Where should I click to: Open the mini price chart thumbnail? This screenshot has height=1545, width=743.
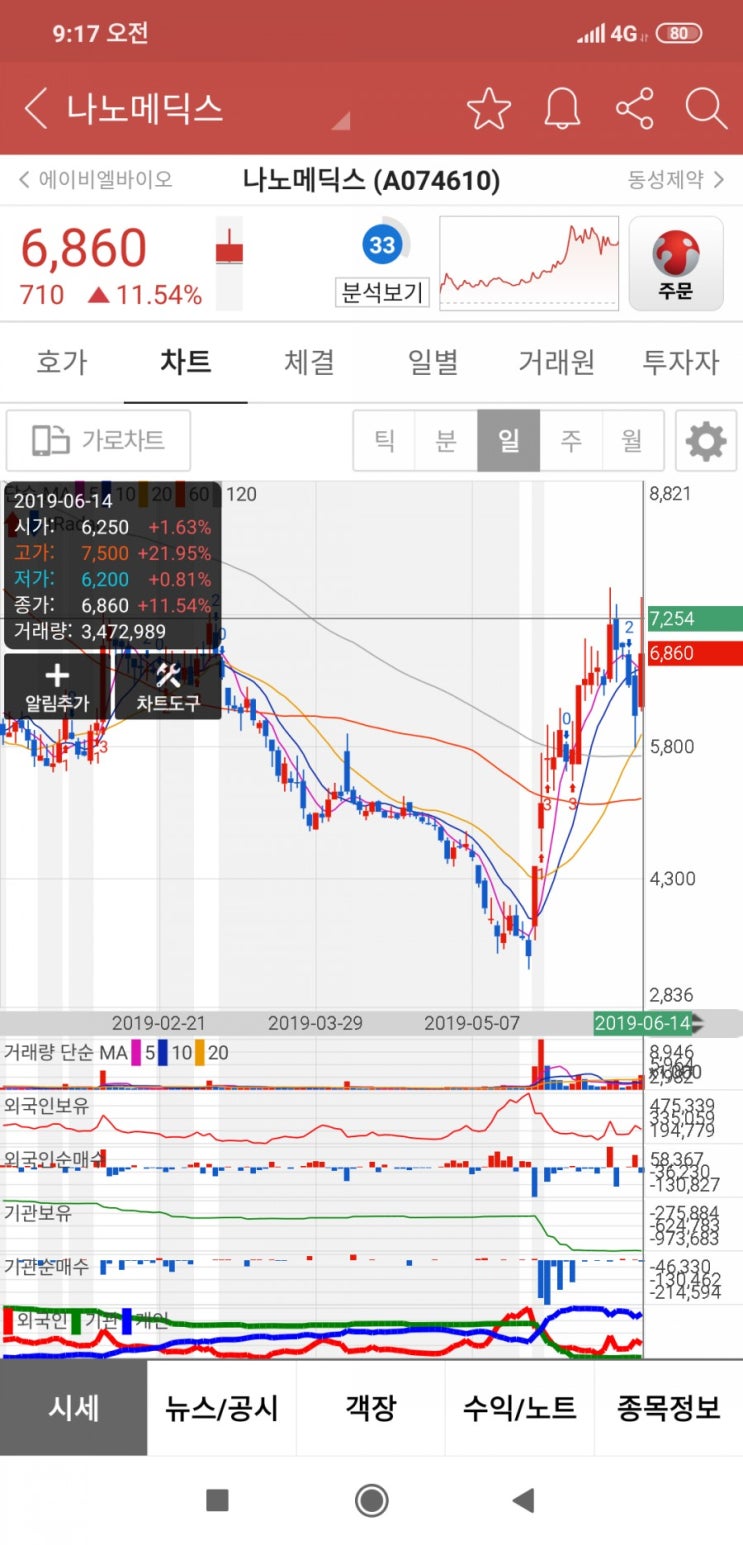coord(529,264)
